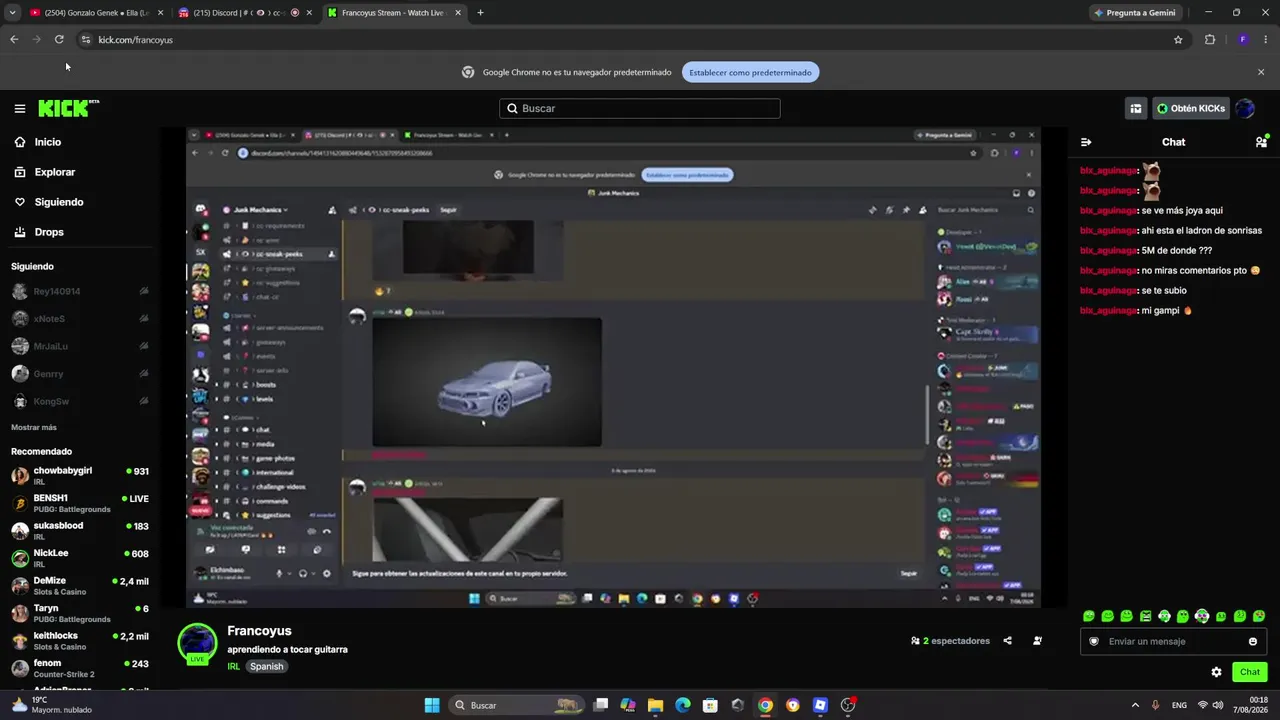
Task: Open volume control in system tray
Action: click(1218, 705)
